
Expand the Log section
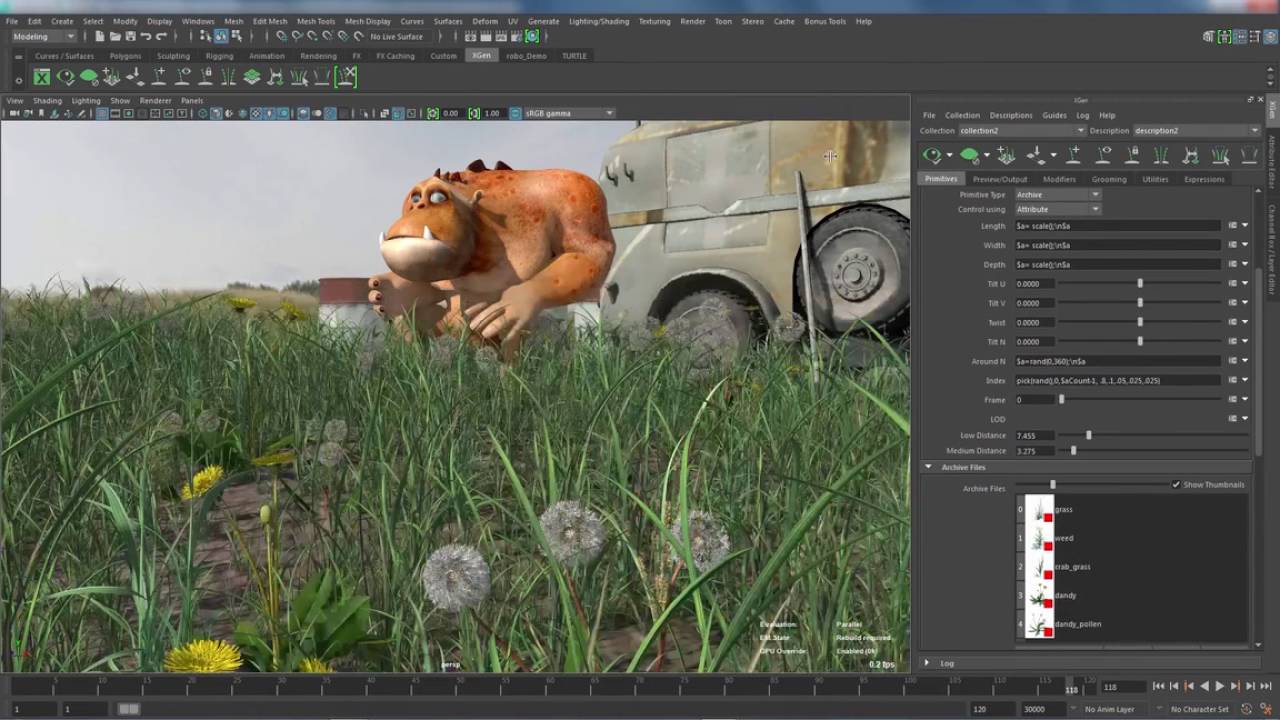pos(927,663)
